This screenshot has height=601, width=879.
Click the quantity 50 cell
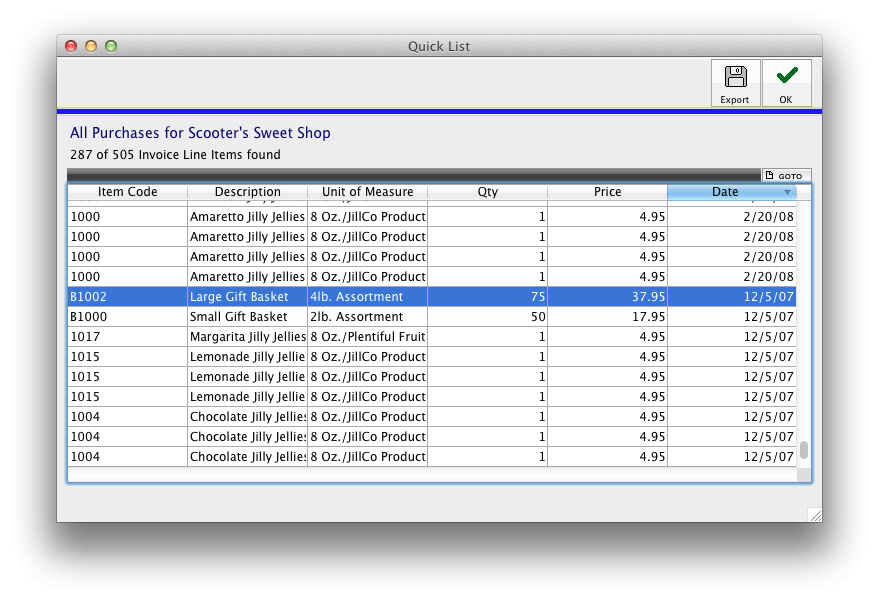coord(487,317)
